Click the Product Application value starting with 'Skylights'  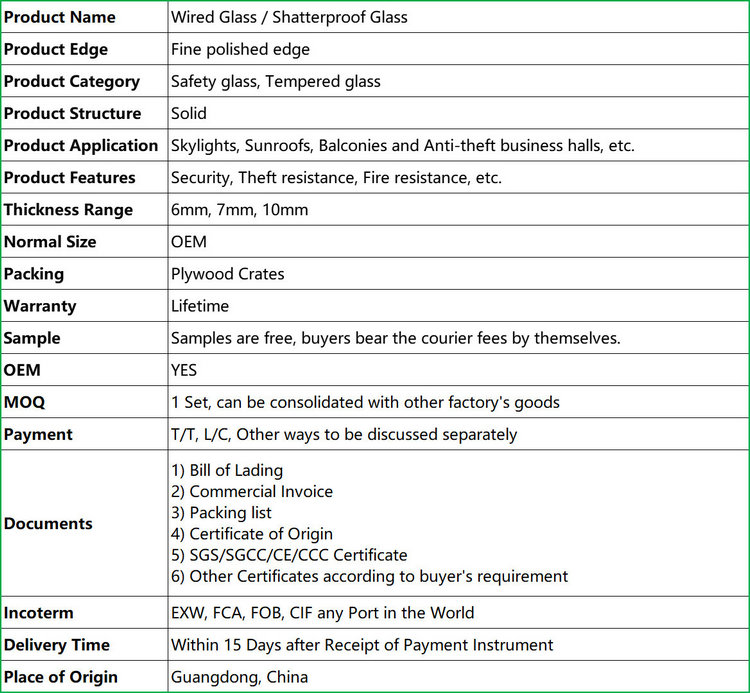tap(402, 145)
